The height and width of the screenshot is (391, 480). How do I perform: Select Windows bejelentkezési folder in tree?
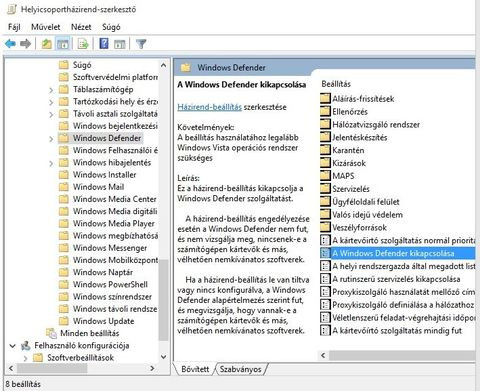coord(108,126)
